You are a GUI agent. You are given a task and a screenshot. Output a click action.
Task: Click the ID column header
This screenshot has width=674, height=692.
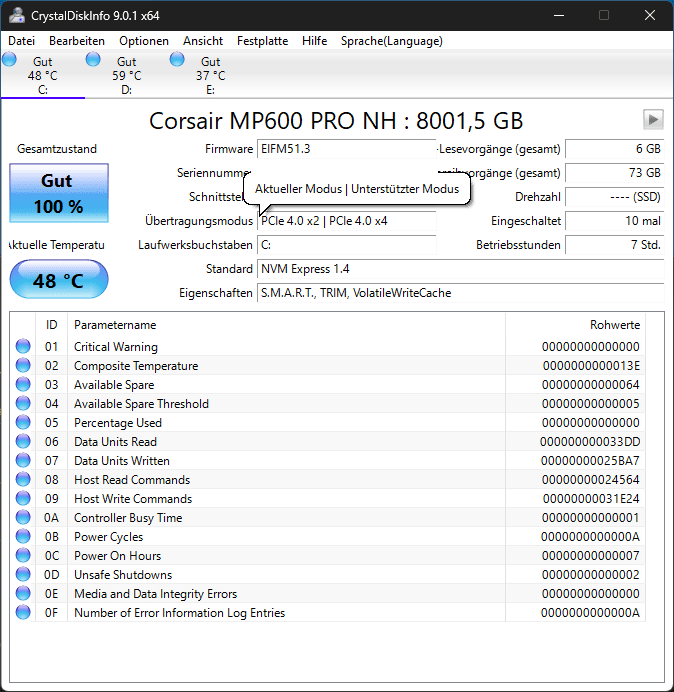[52, 325]
